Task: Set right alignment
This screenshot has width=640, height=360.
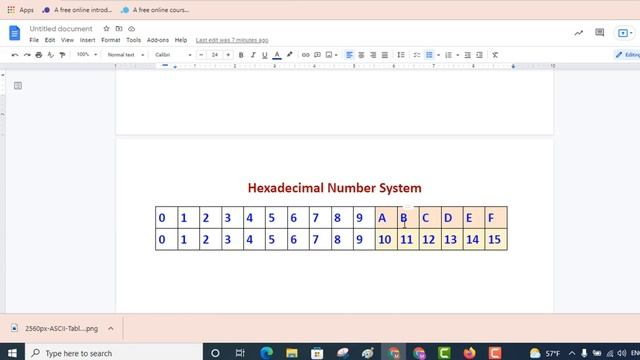Action: pos(373,55)
